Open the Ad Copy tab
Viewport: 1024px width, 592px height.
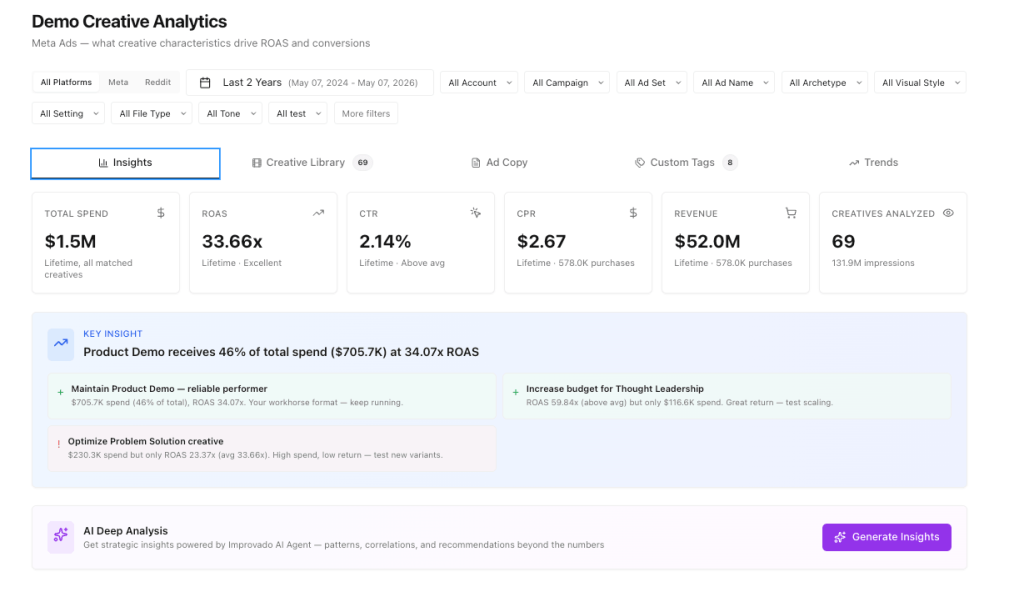(500, 163)
